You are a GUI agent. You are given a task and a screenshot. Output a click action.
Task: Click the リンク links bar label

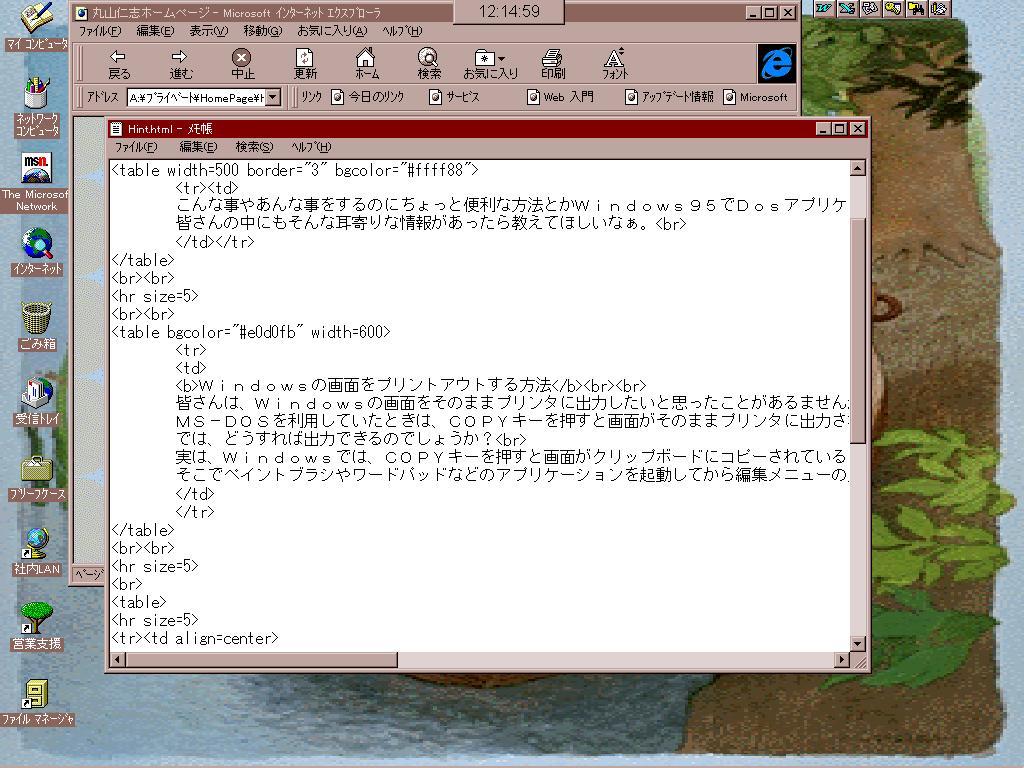tap(312, 97)
